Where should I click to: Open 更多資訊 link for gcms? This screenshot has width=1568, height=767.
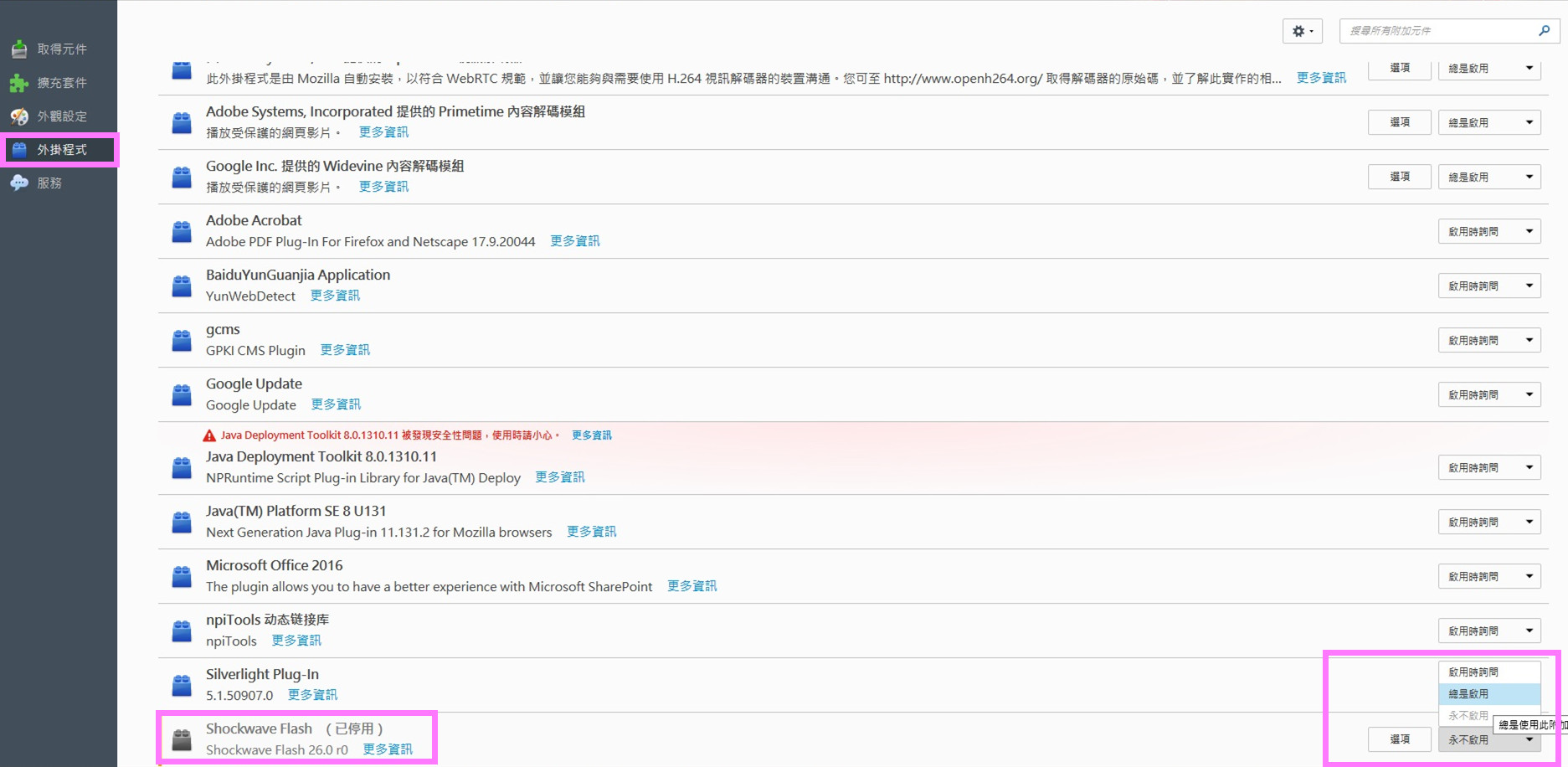click(x=345, y=350)
